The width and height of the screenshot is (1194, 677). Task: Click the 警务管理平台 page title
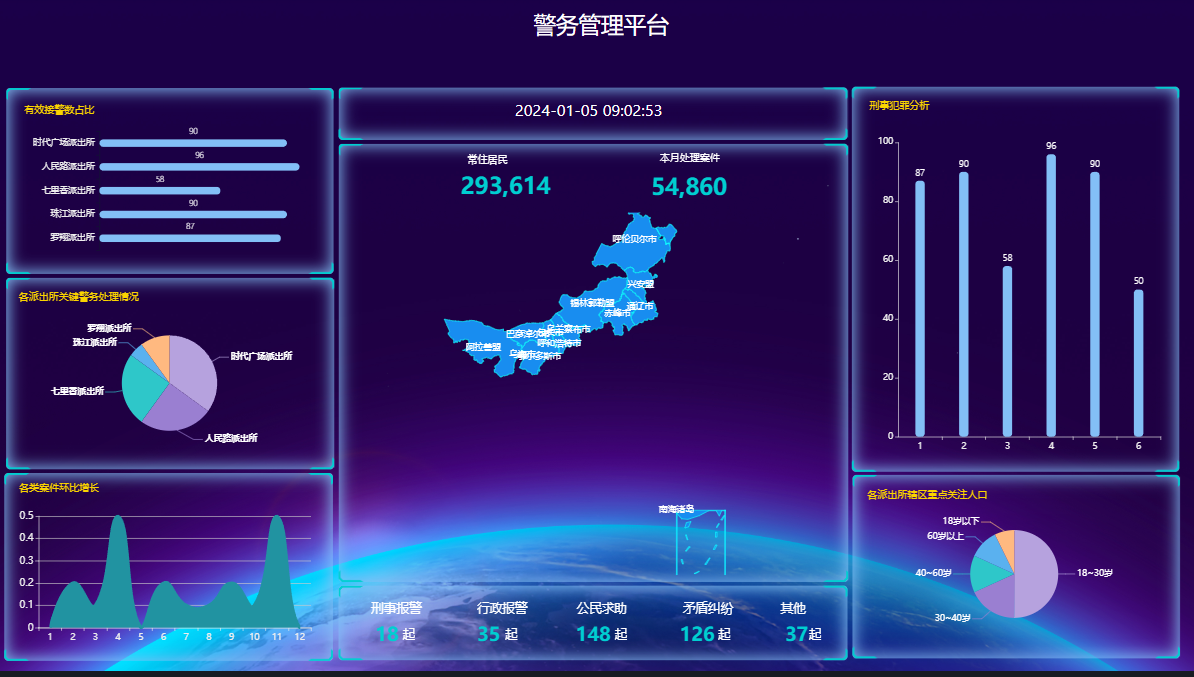click(x=601, y=25)
